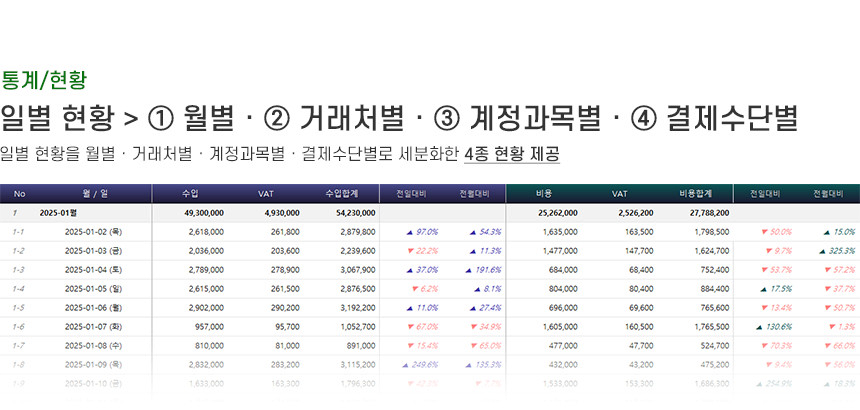Click the up arrow beside 325.3% value
The image size is (860, 410).
825,250
